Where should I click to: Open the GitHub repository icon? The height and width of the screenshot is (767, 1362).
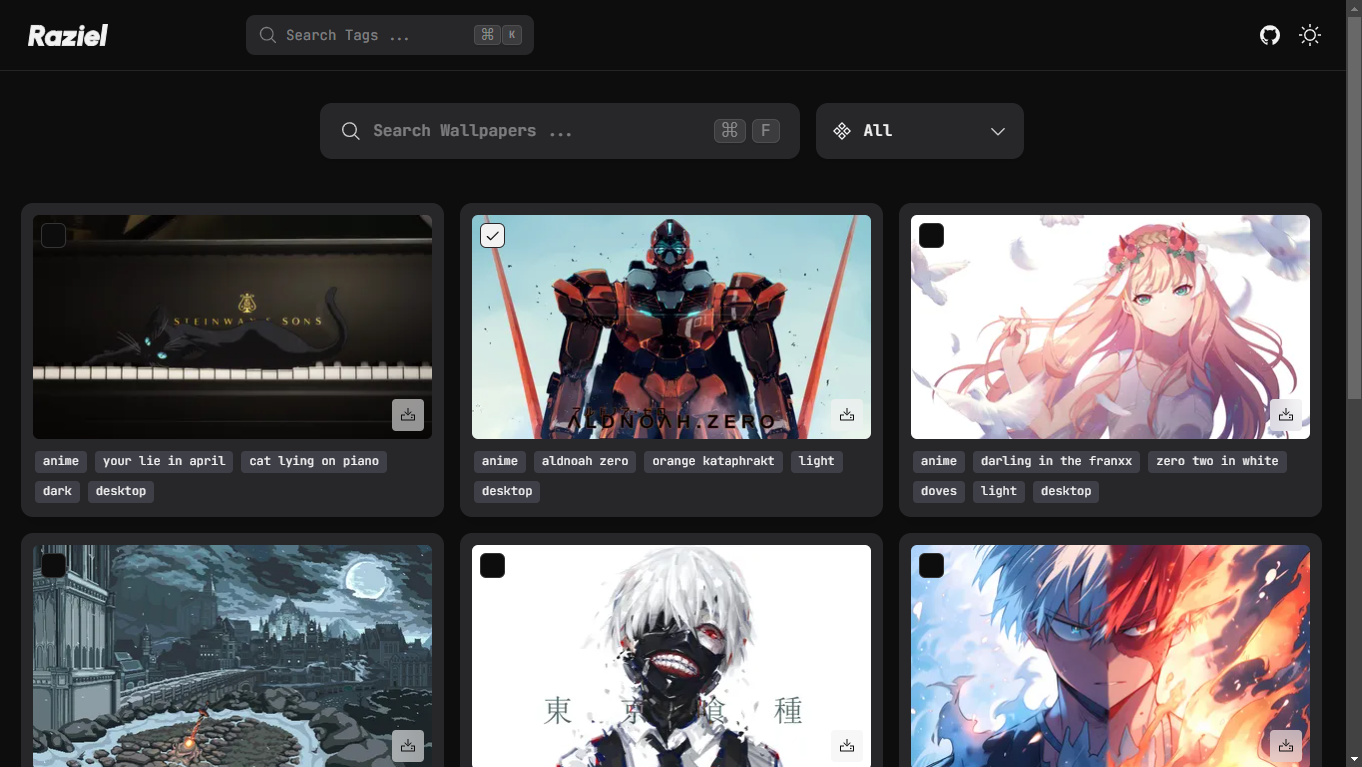(x=1270, y=35)
